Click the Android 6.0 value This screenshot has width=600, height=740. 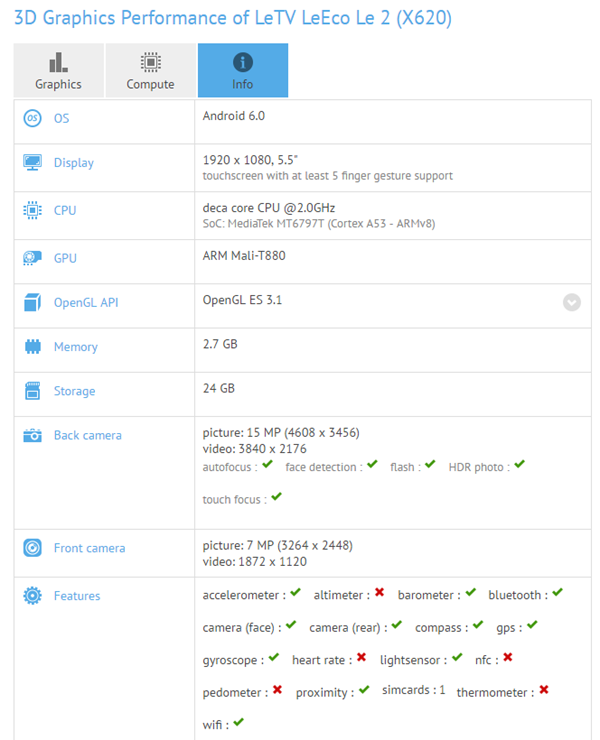tap(234, 116)
